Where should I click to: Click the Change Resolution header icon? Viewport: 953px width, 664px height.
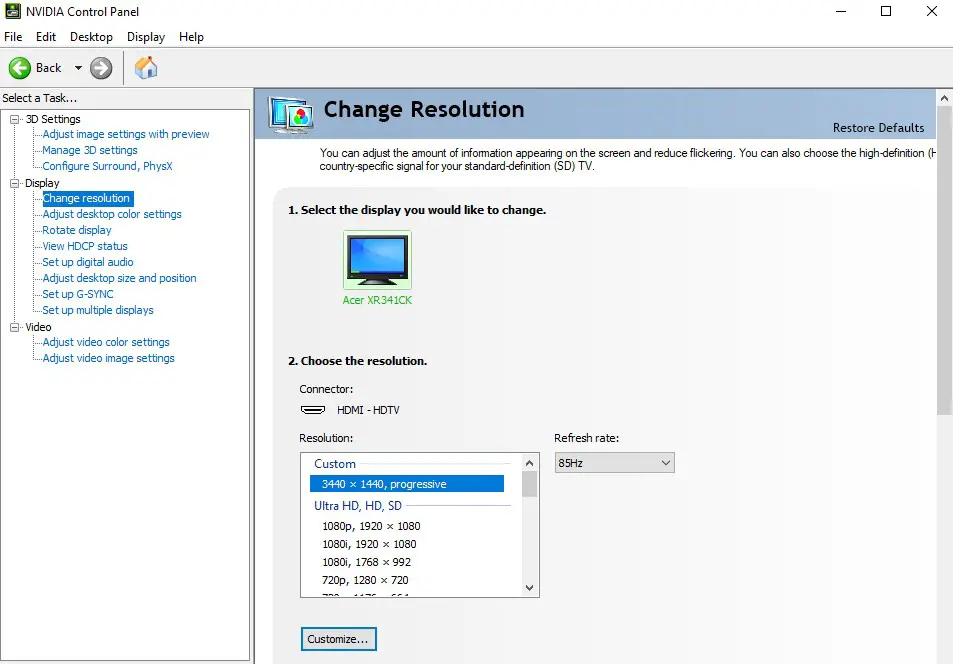(x=291, y=114)
